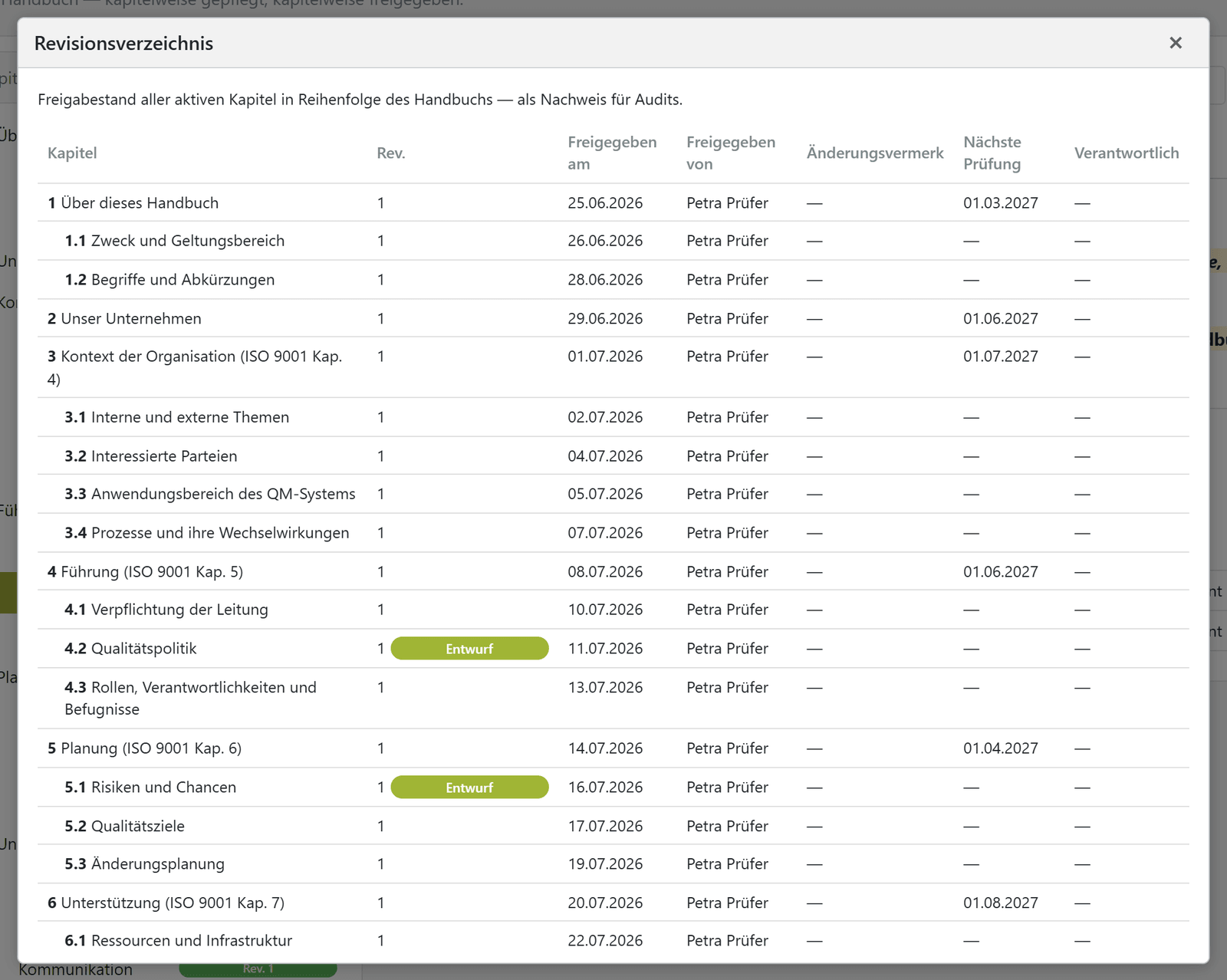This screenshot has width=1227, height=980.
Task: Click release date 29.06.2026
Action: coord(605,318)
